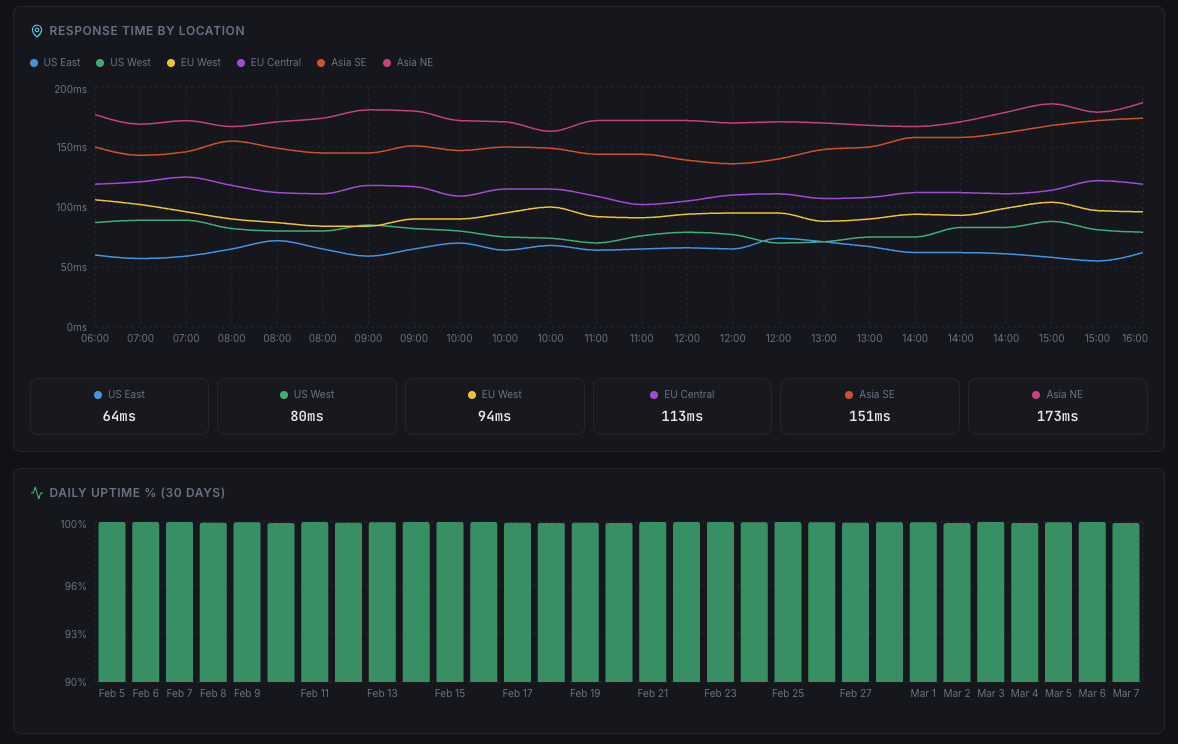Click the pink Asia NE legend dot
1178x744 pixels.
(385, 62)
